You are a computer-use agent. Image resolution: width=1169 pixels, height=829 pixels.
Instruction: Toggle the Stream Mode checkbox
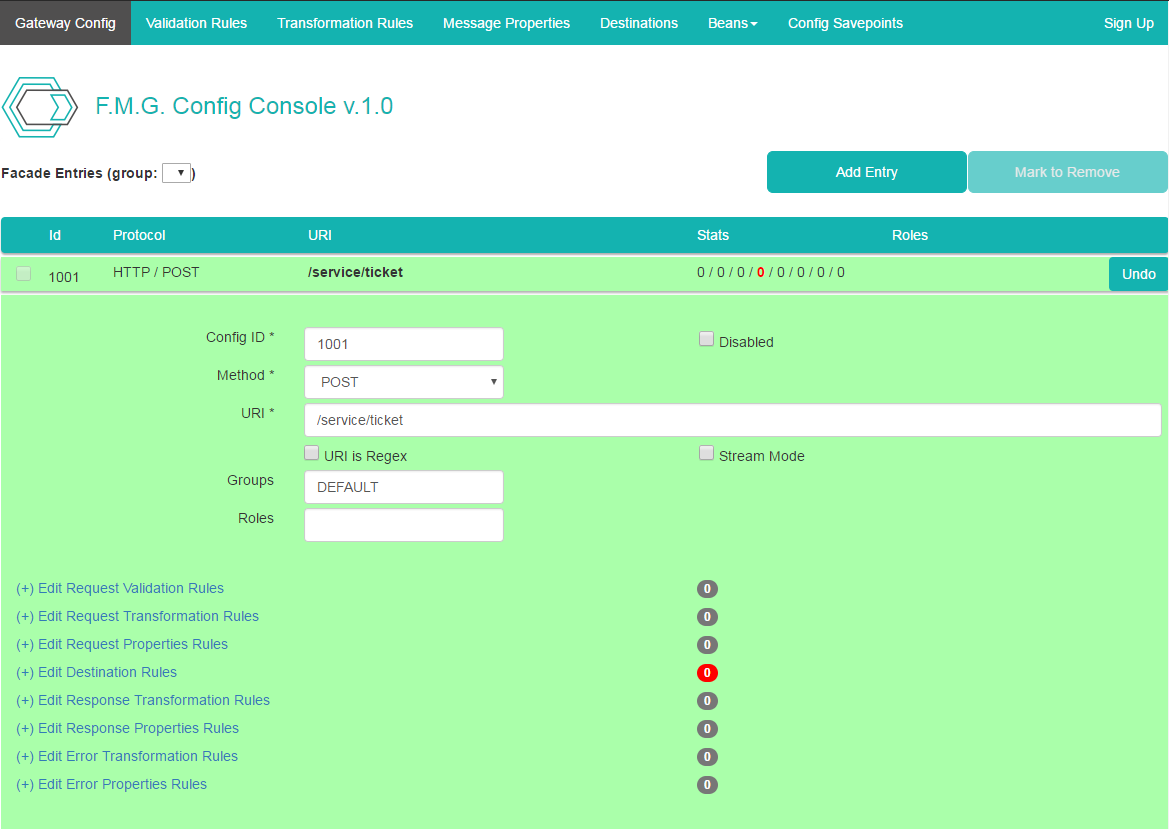pos(706,454)
